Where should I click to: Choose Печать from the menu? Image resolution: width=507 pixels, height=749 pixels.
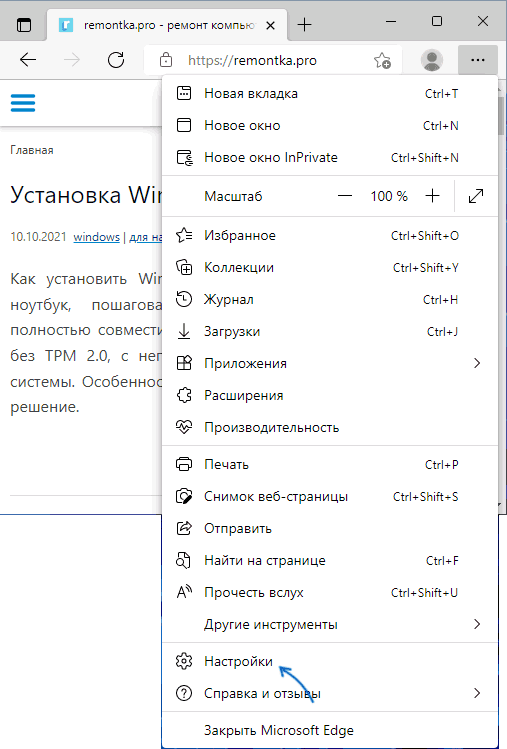(x=330, y=464)
